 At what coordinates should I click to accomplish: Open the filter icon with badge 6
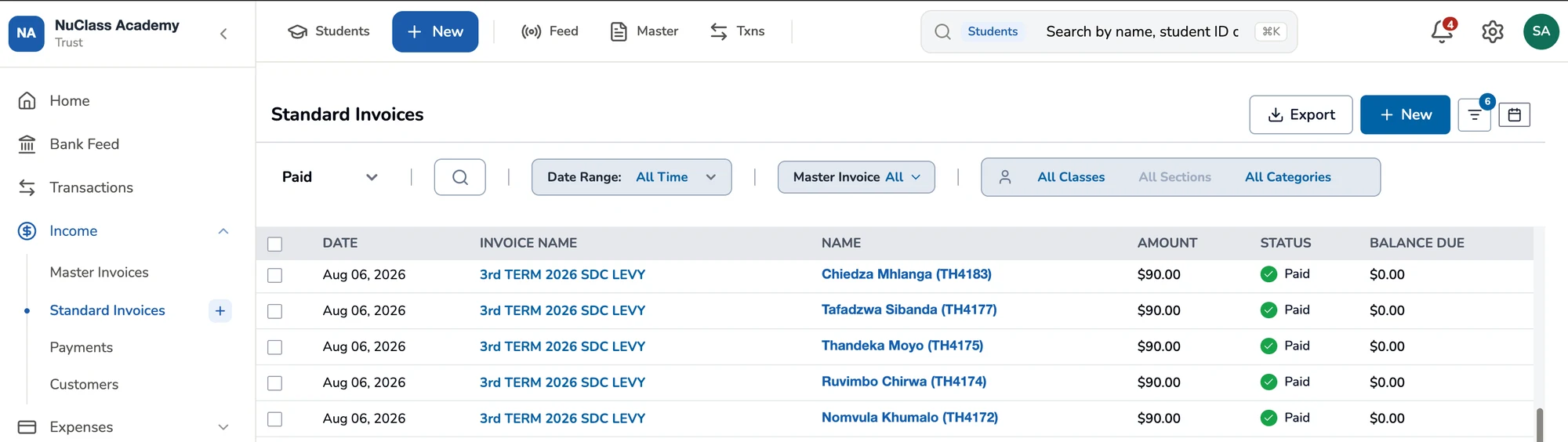click(1474, 115)
